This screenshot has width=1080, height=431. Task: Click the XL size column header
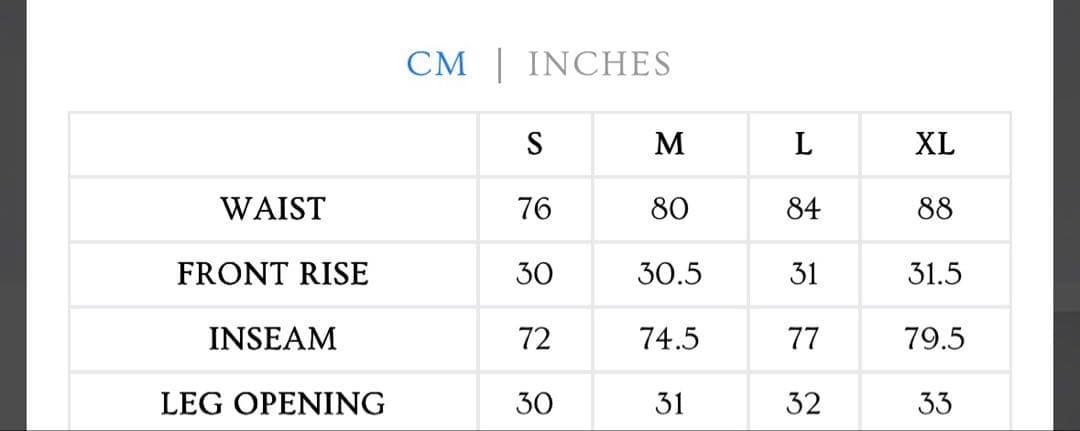(x=935, y=145)
